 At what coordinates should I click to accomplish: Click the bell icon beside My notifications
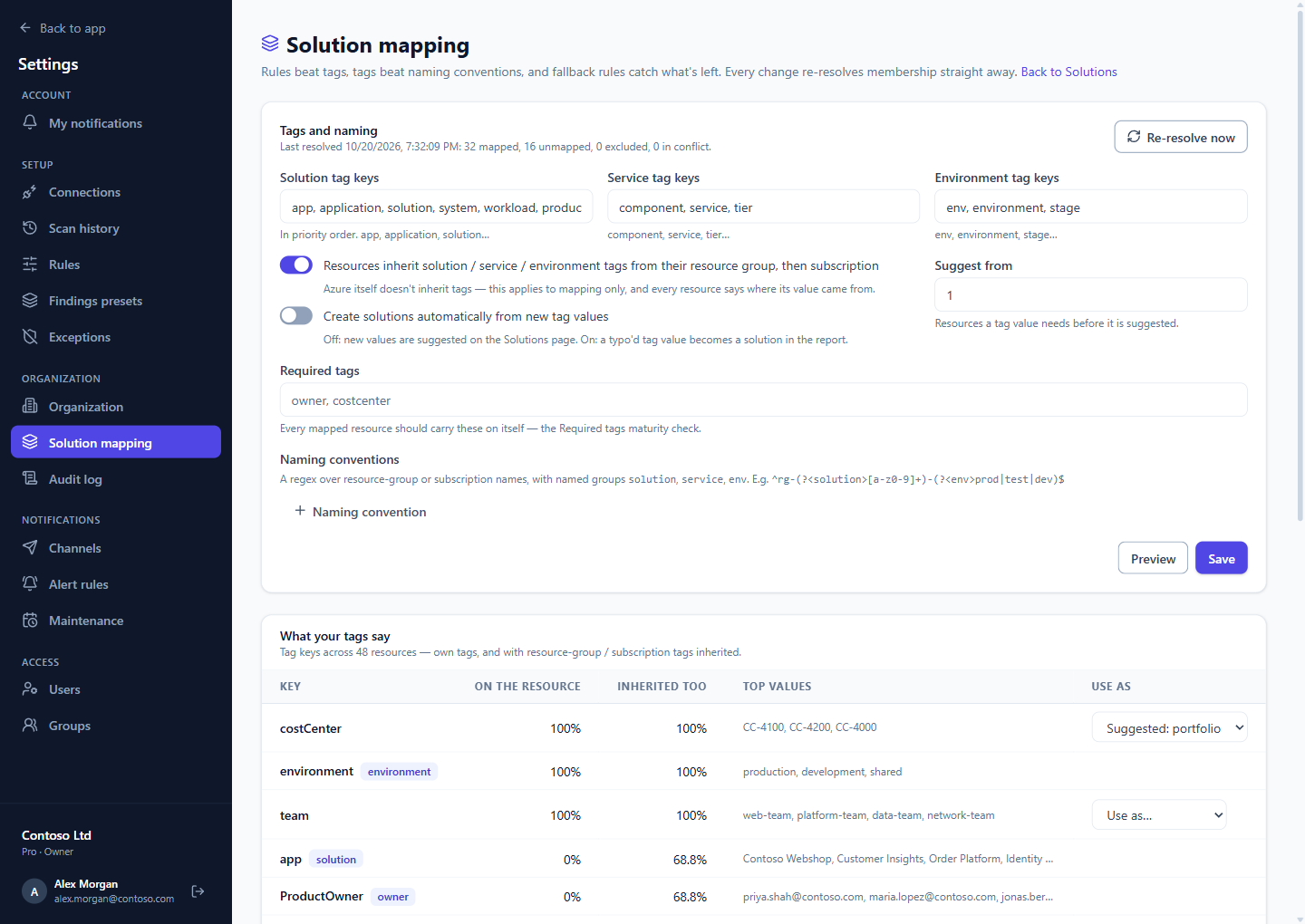(30, 122)
